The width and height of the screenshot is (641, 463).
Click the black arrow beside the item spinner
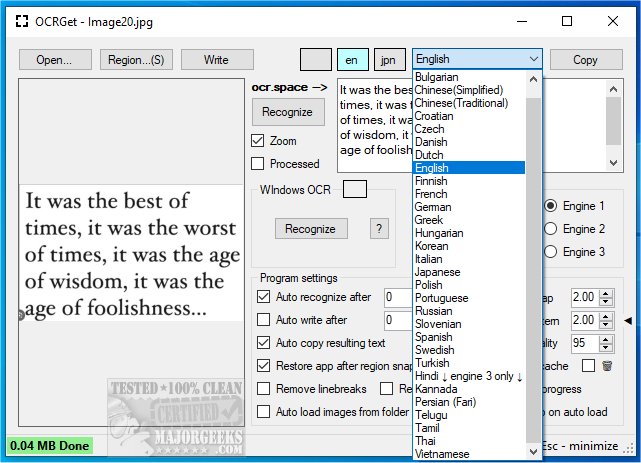point(628,321)
